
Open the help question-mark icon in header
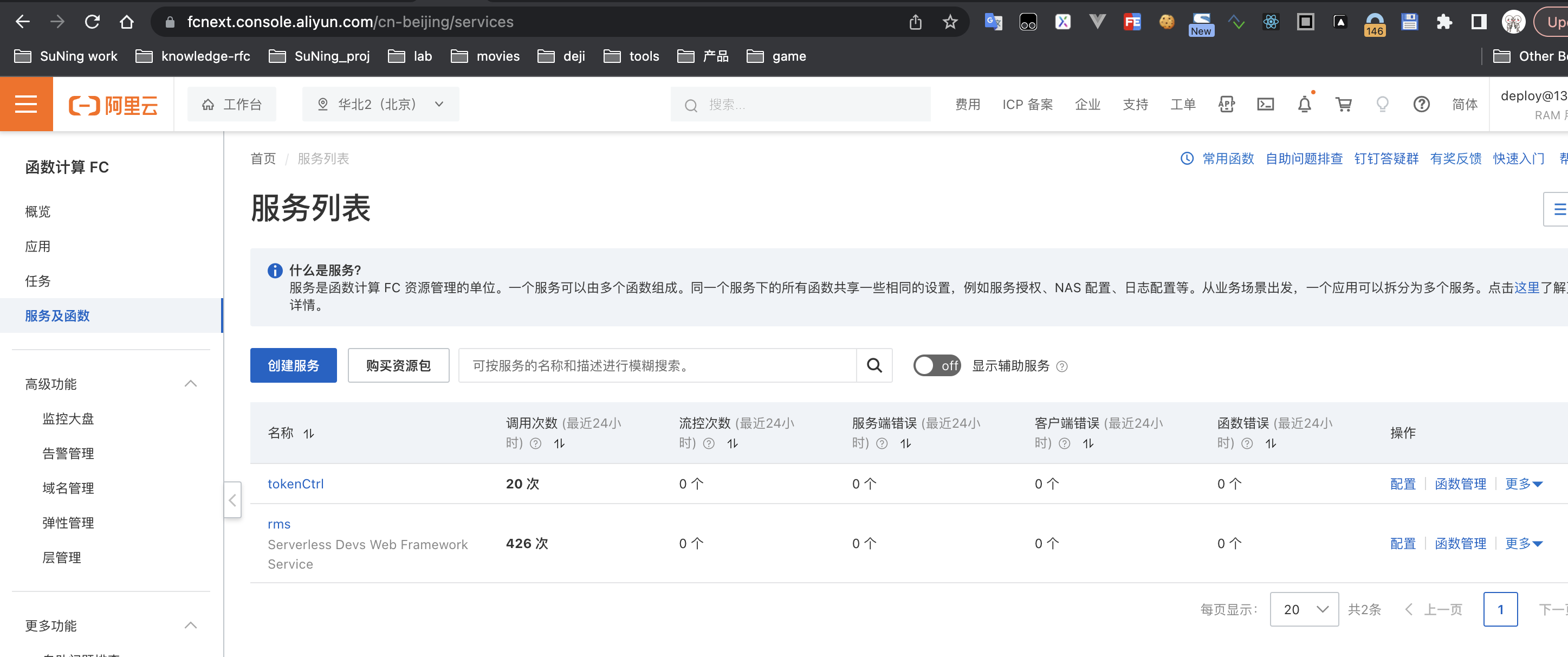click(1421, 105)
